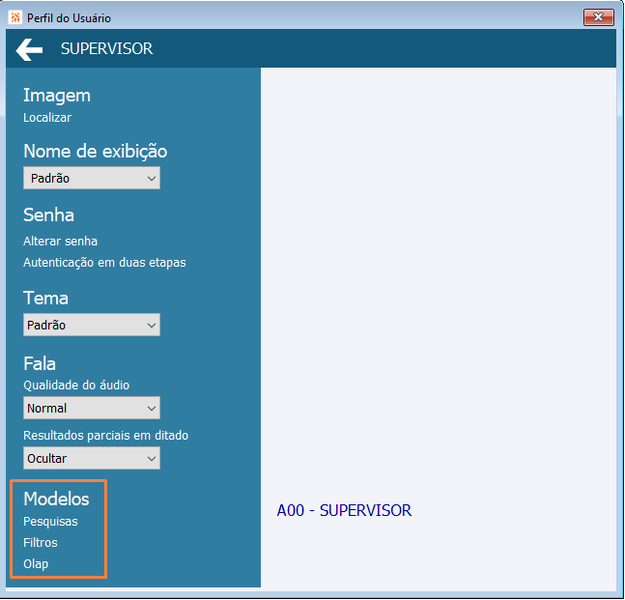The width and height of the screenshot is (625, 600).
Task: Open Qualidade do áudio dropdown
Action: pos(92,408)
